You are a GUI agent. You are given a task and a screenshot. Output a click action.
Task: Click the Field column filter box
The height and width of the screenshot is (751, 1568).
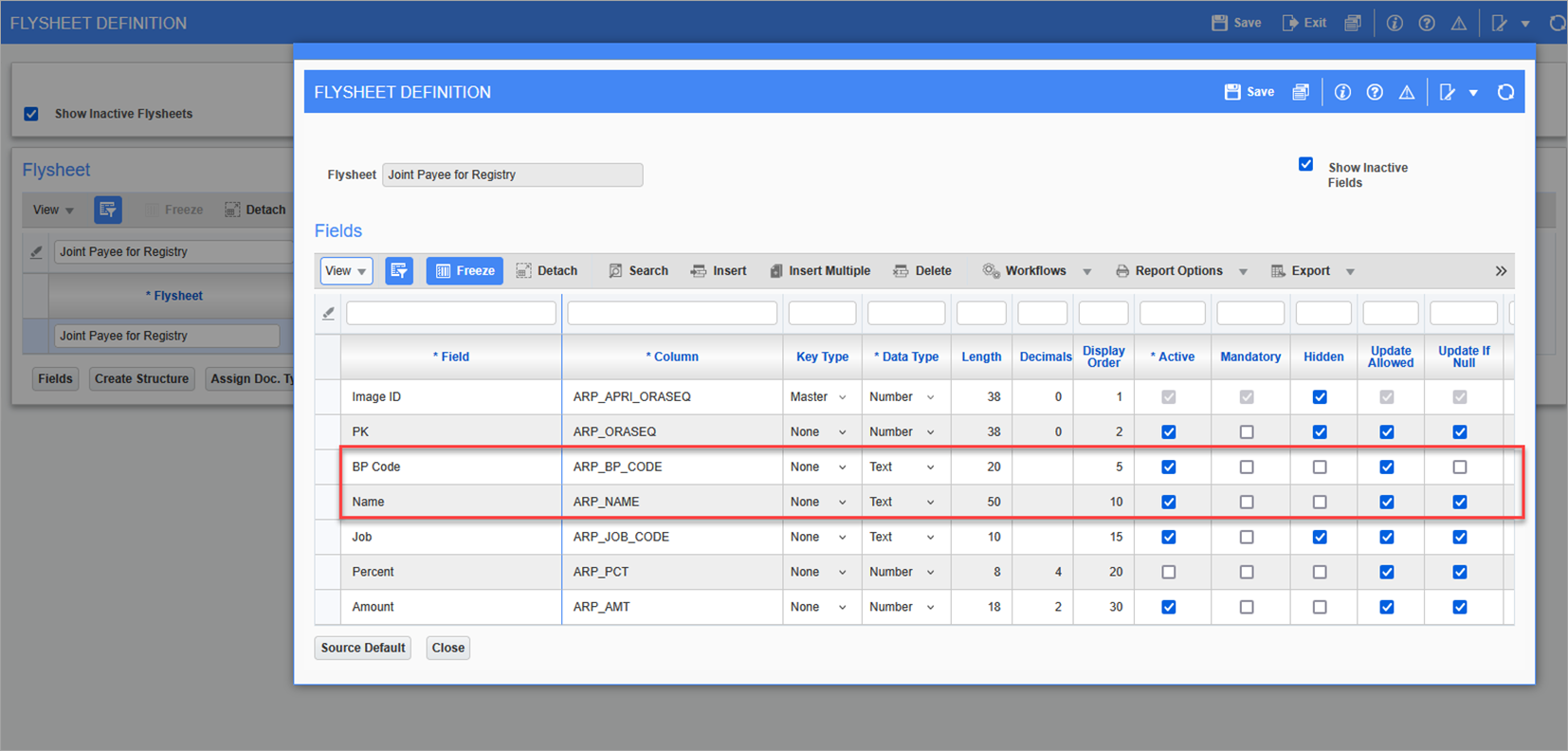451,313
